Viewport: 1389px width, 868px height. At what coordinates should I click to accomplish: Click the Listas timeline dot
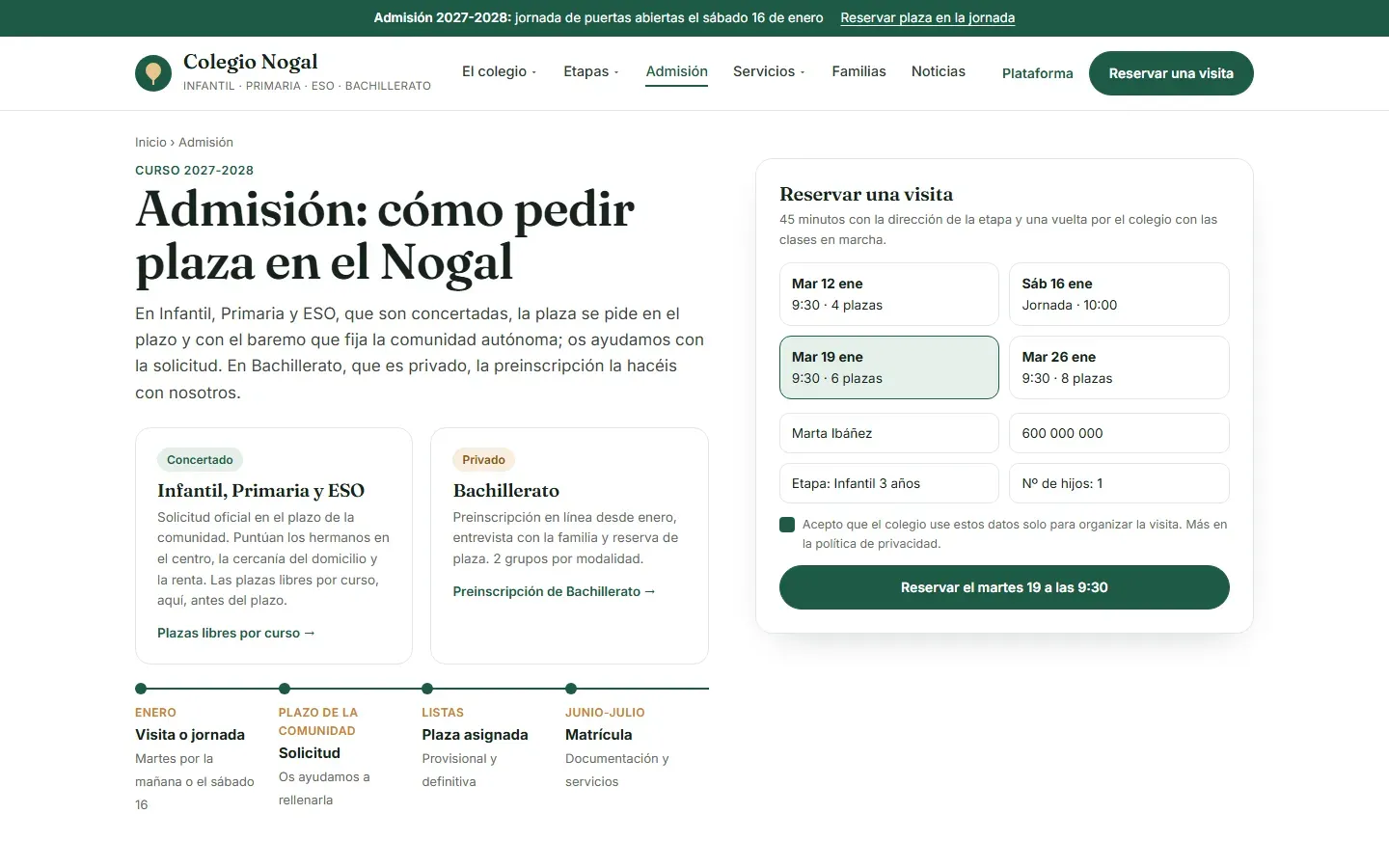tap(427, 689)
